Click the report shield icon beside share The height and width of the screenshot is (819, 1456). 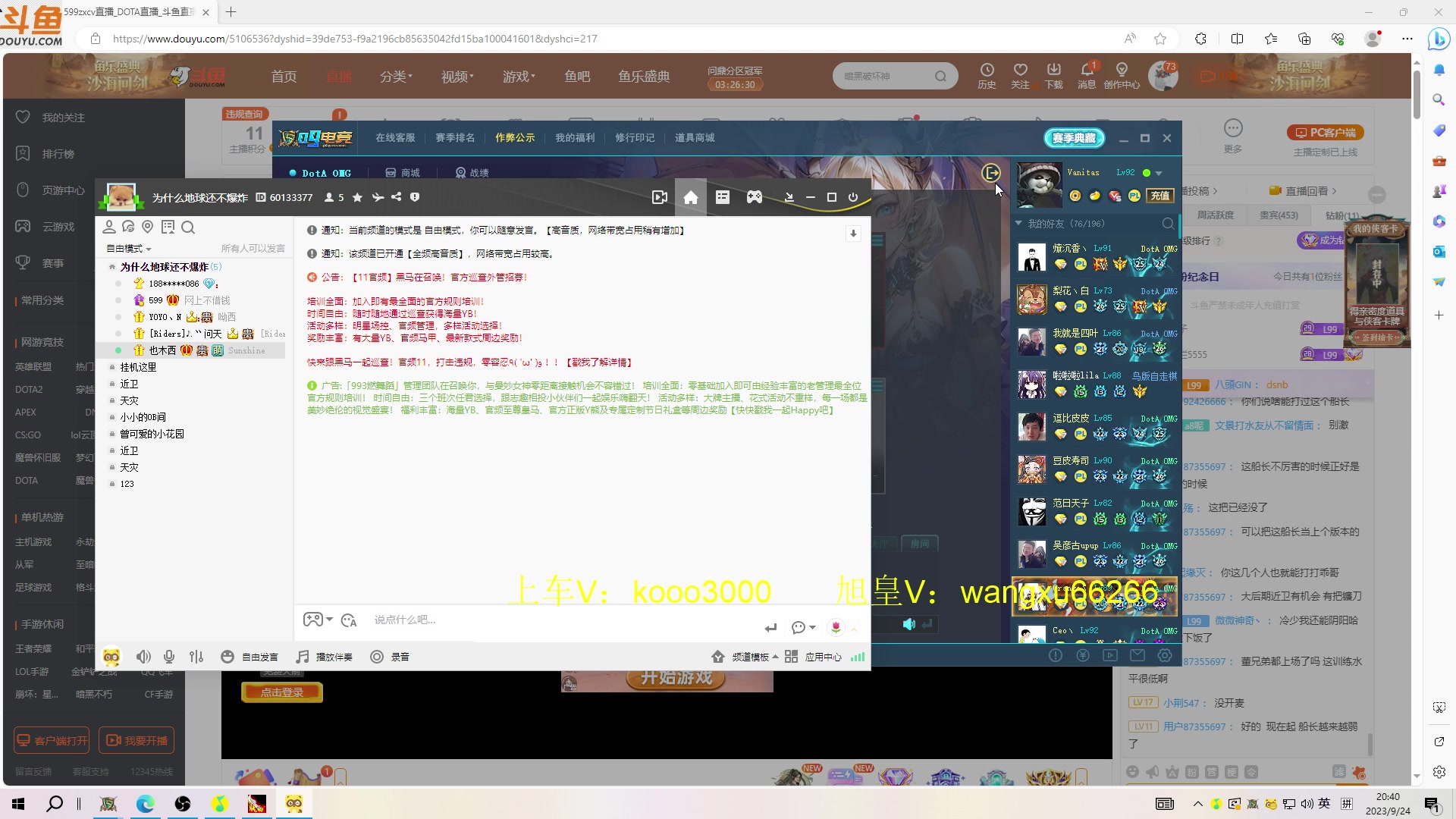415,197
